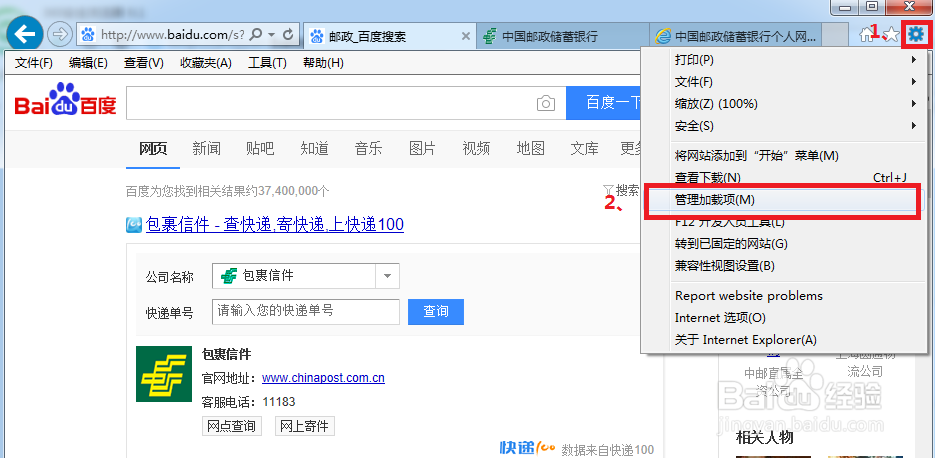Click the 快递100 logo
The height and width of the screenshot is (458, 935).
[x=528, y=447]
